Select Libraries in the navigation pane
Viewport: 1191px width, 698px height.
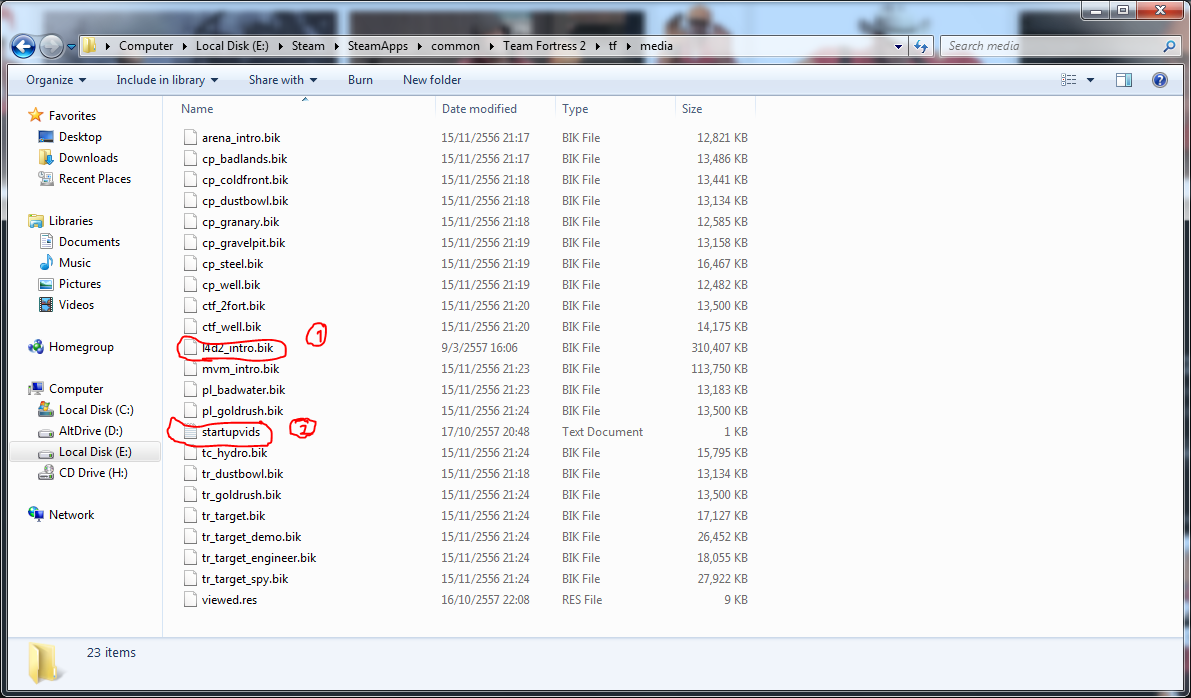click(x=71, y=220)
